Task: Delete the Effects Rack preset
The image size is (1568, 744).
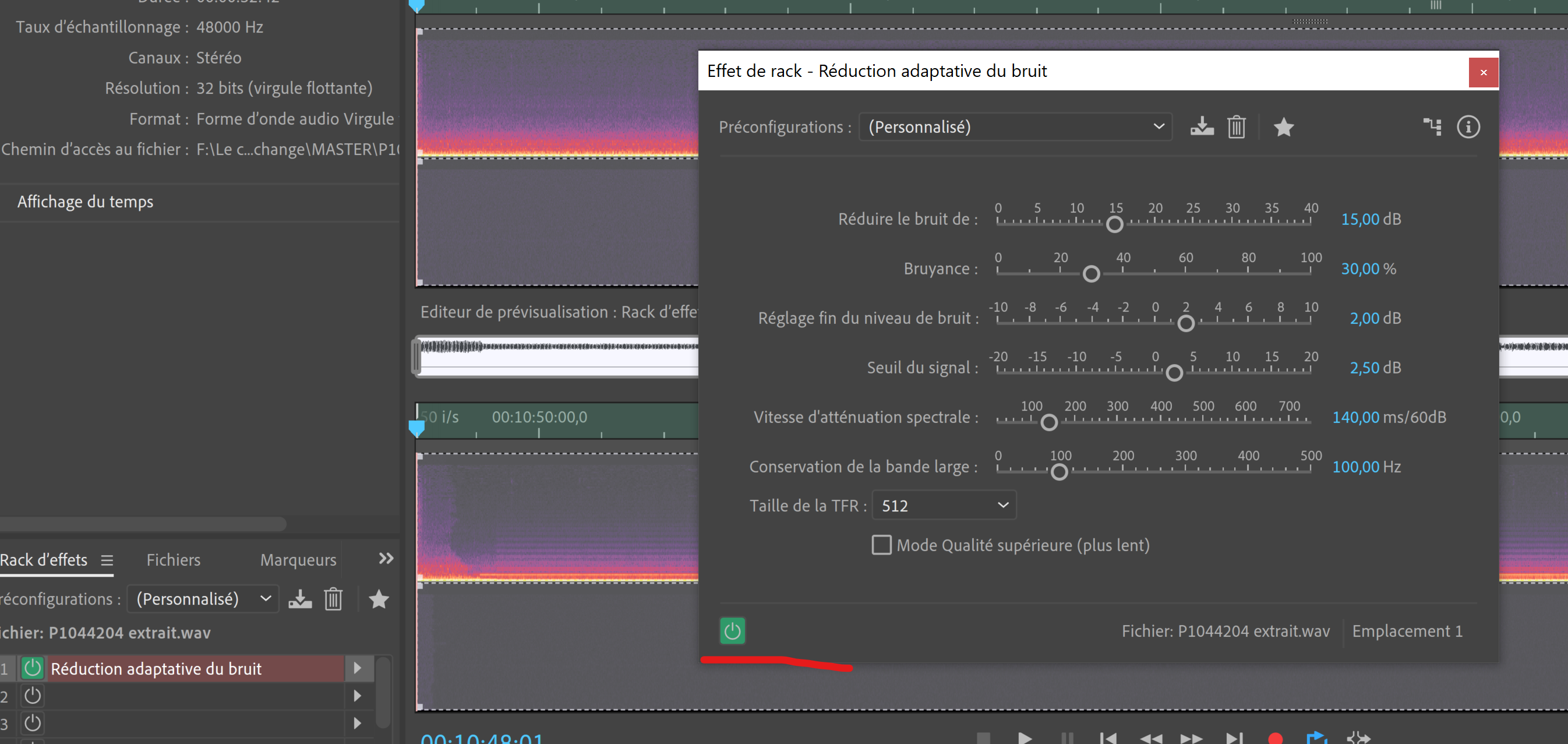Action: coord(333,599)
